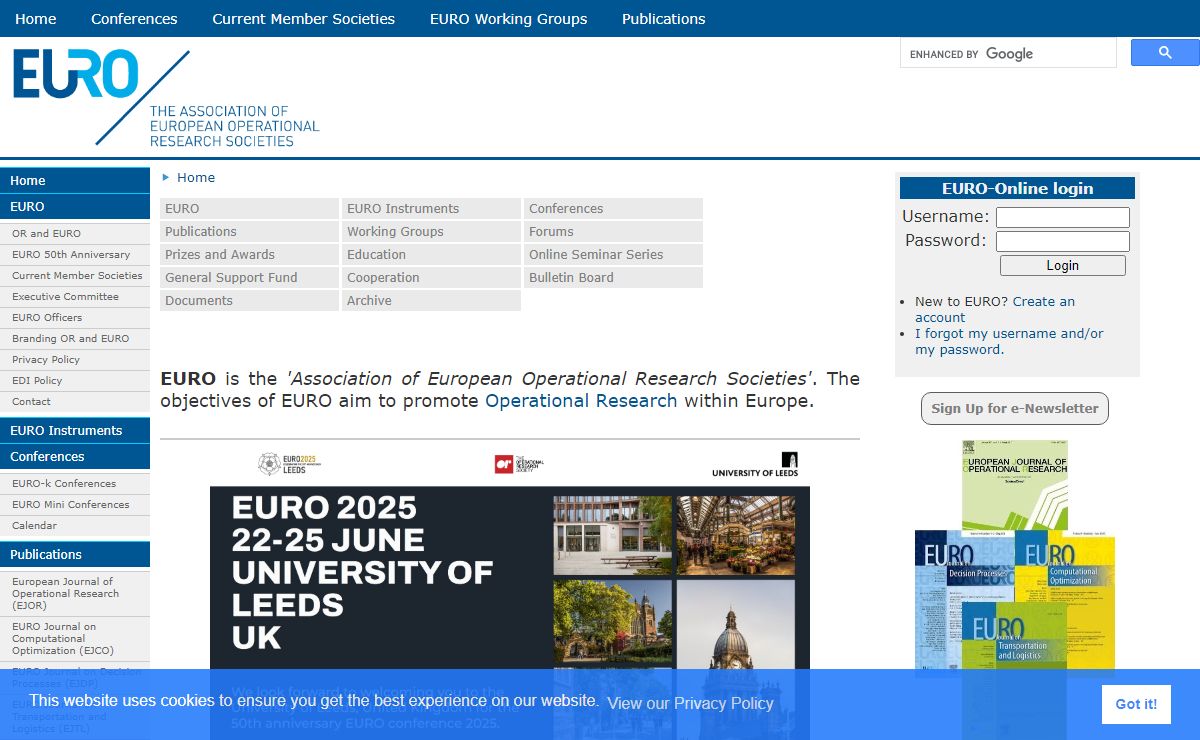Open the Operational Research link in intro
This screenshot has width=1200, height=740.
point(581,401)
